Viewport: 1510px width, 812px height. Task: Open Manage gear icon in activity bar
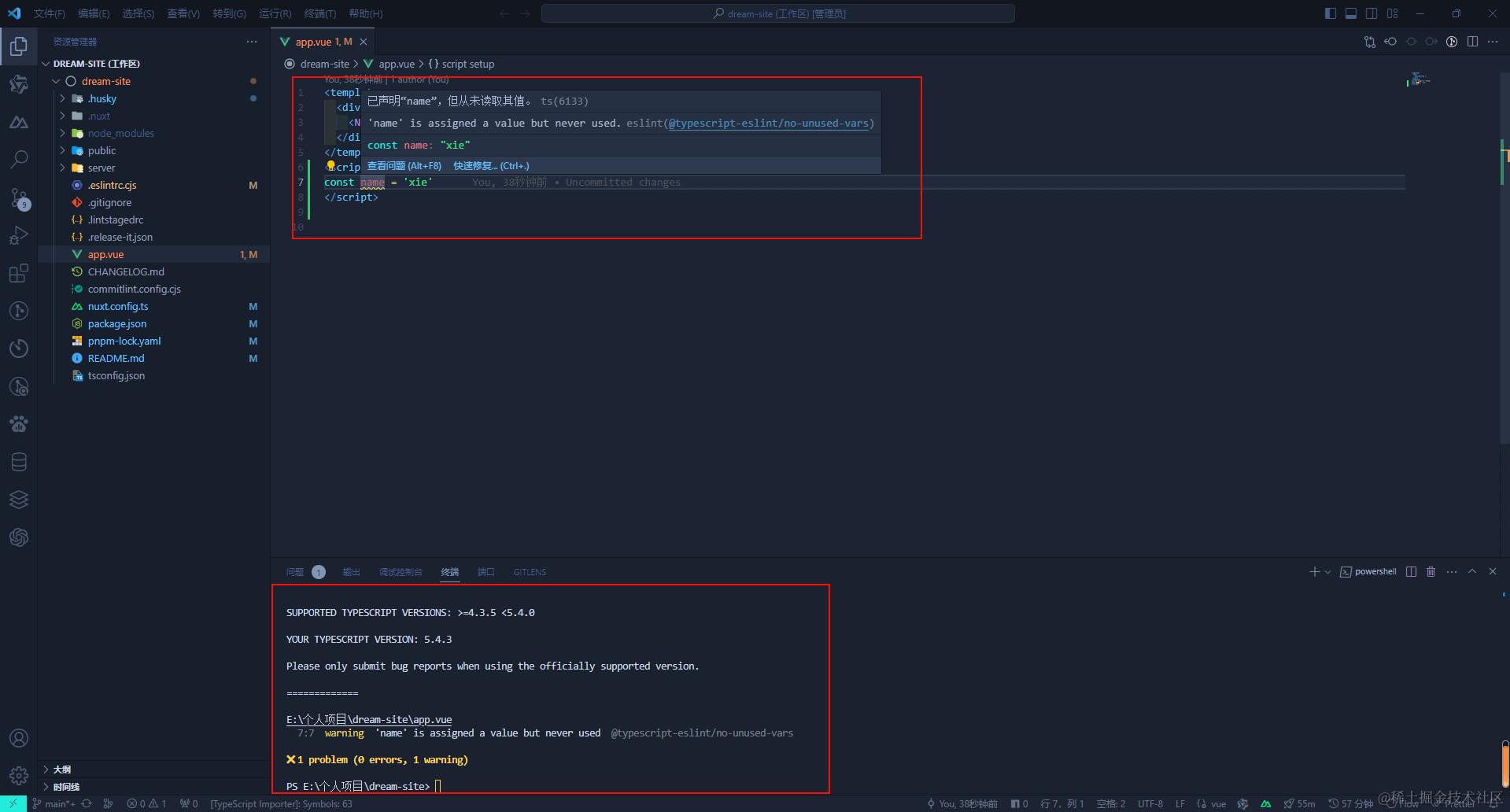pyautogui.click(x=19, y=776)
